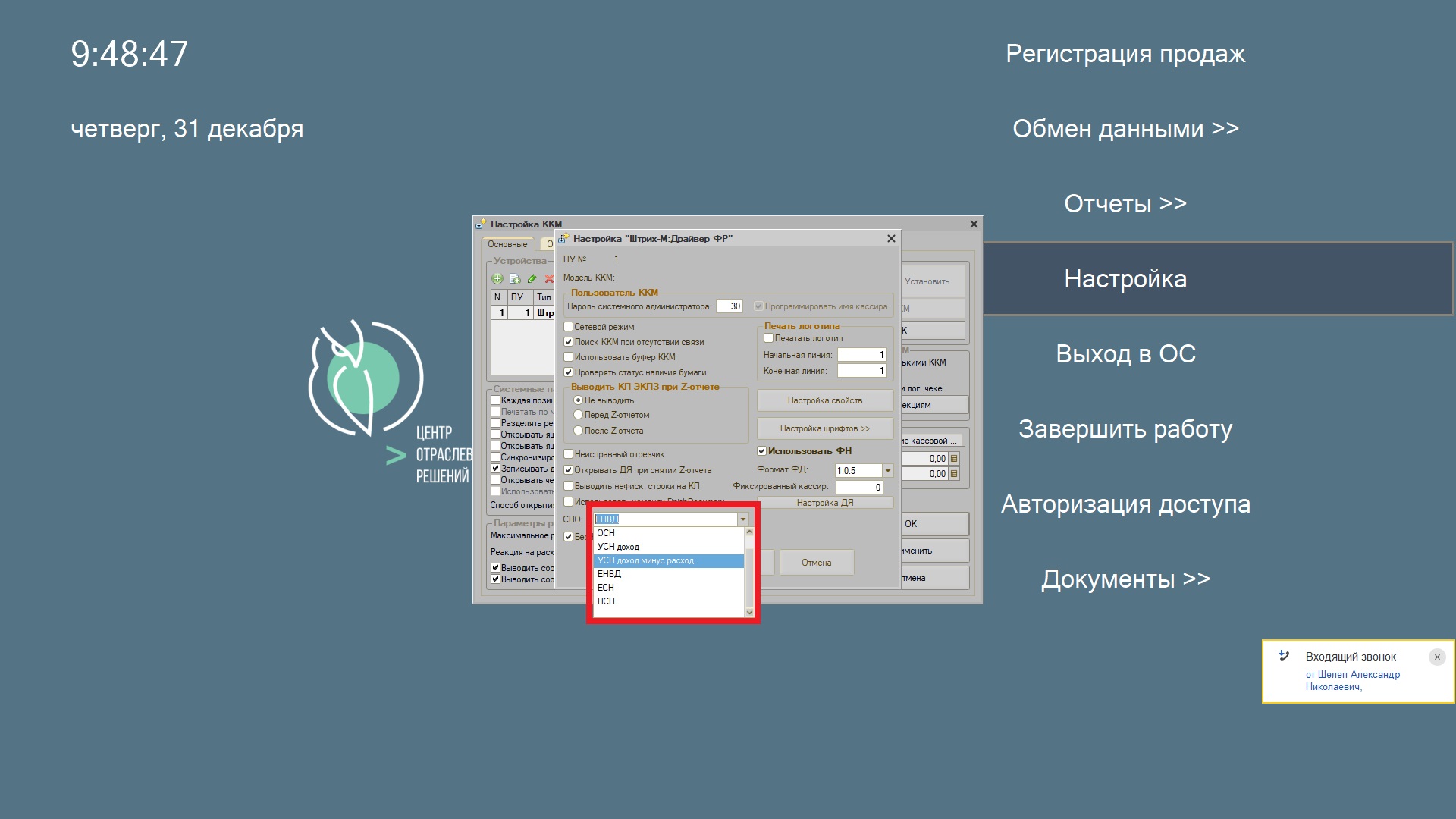The height and width of the screenshot is (819, 1456).
Task: Open the Формат ФД dropdown arrow
Action: [x=888, y=471]
